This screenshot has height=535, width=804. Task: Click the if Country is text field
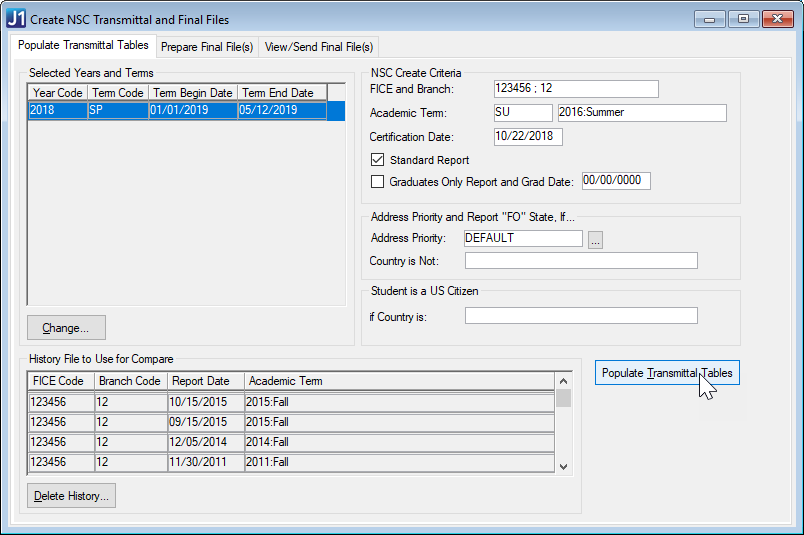(x=580, y=316)
